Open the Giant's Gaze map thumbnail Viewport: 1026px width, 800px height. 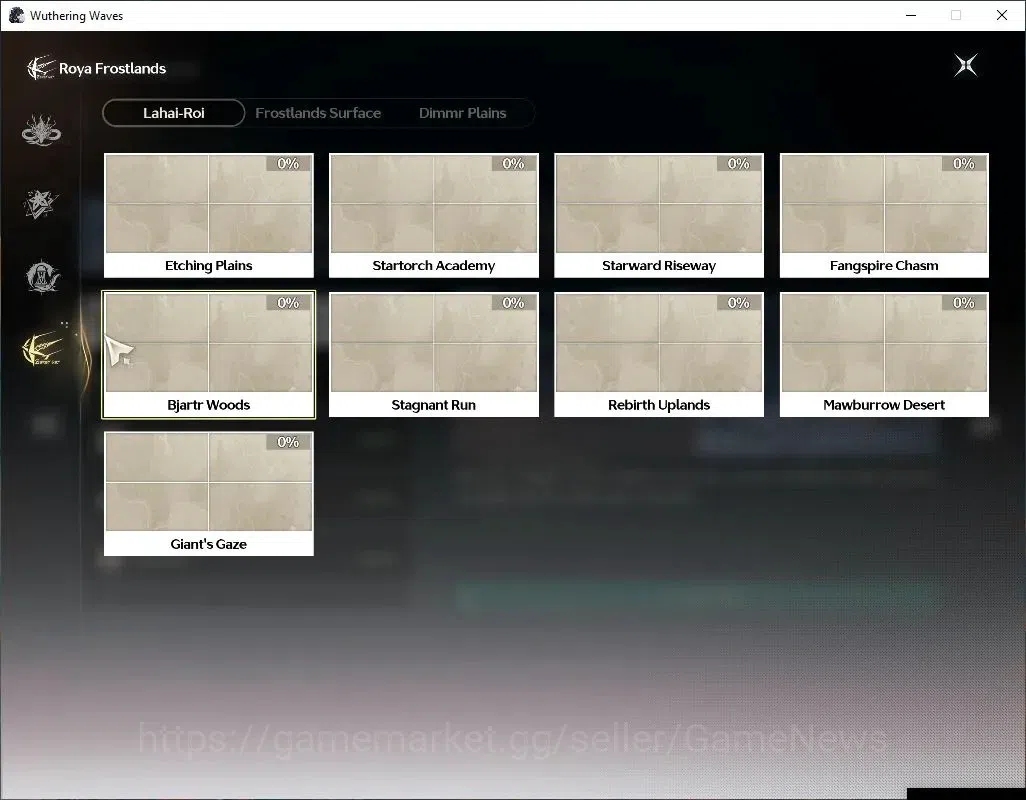pos(209,481)
